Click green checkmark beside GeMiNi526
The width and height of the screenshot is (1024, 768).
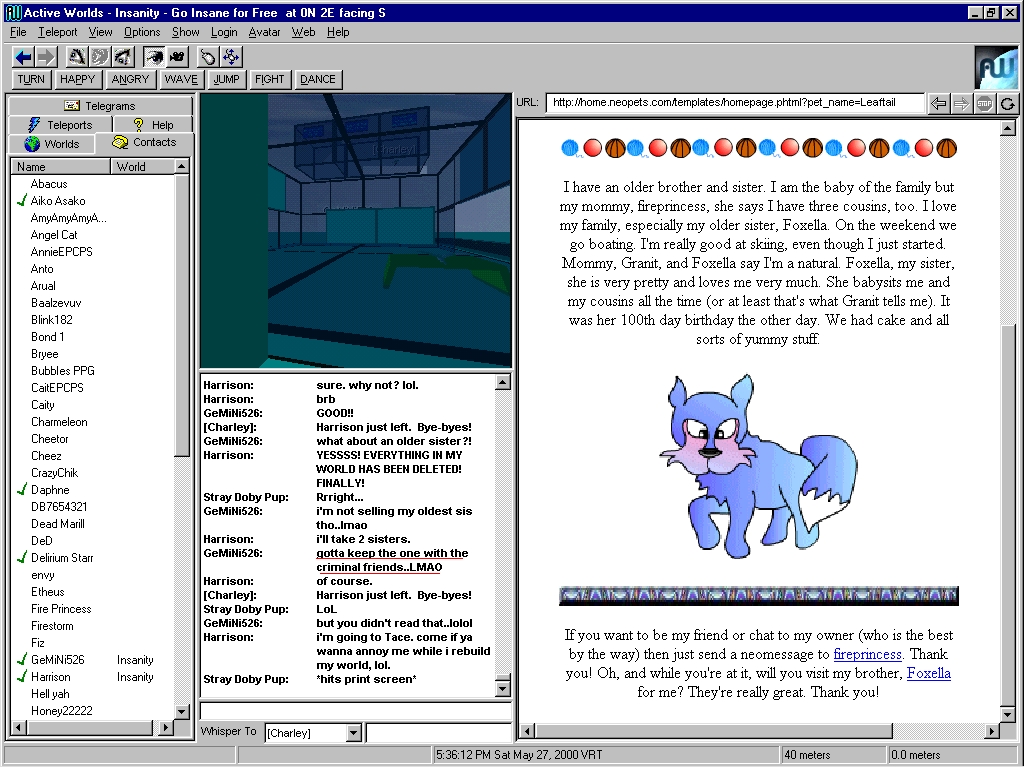coord(22,660)
